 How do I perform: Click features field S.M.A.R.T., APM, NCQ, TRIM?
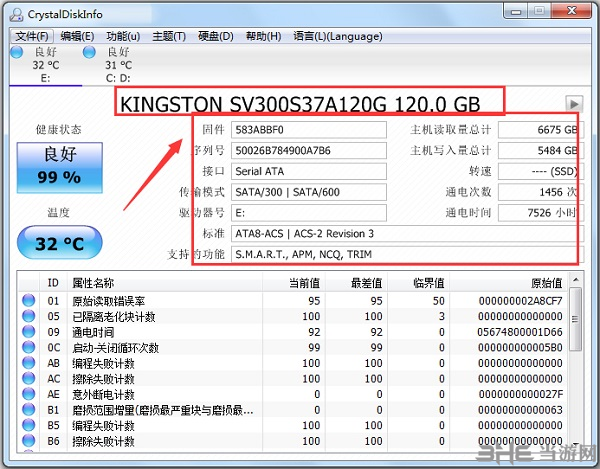pyautogui.click(x=408, y=254)
